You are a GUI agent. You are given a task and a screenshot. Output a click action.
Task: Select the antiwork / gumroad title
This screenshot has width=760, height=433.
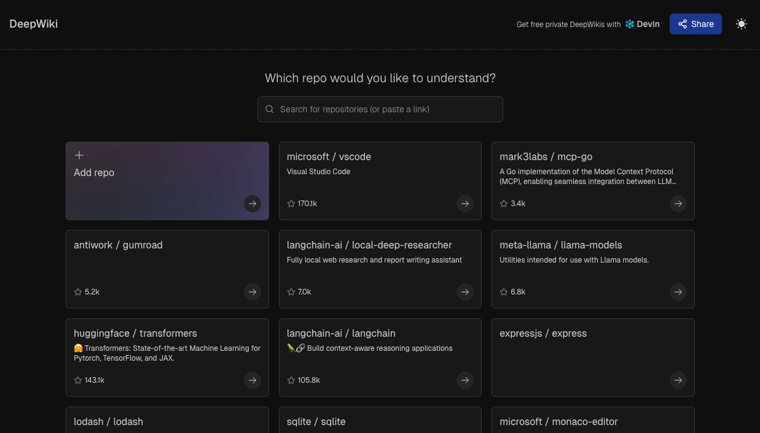pos(118,245)
